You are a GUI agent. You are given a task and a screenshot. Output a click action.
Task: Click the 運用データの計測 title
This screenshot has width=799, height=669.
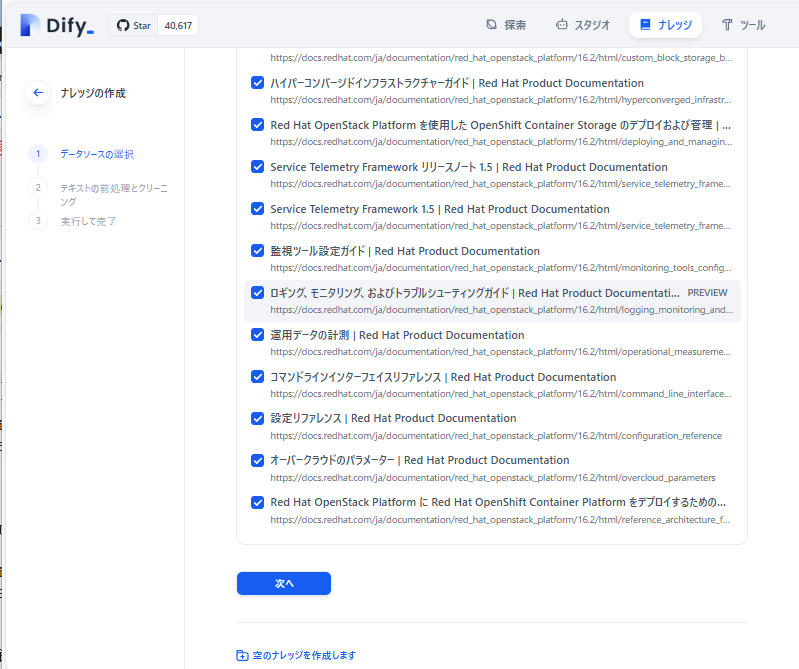tap(397, 335)
